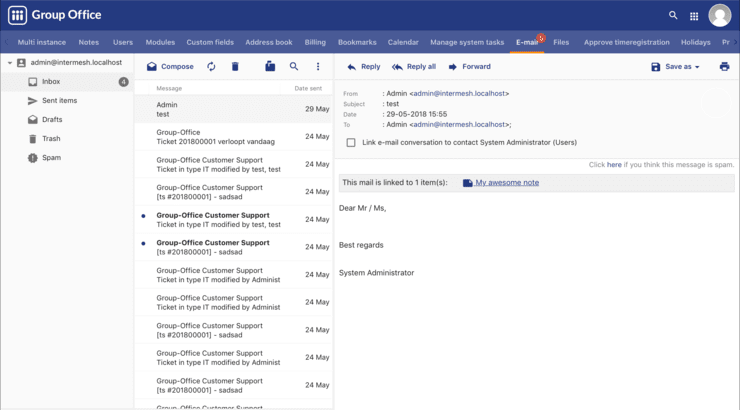
Task: Click the Compose button
Action: (x=170, y=67)
